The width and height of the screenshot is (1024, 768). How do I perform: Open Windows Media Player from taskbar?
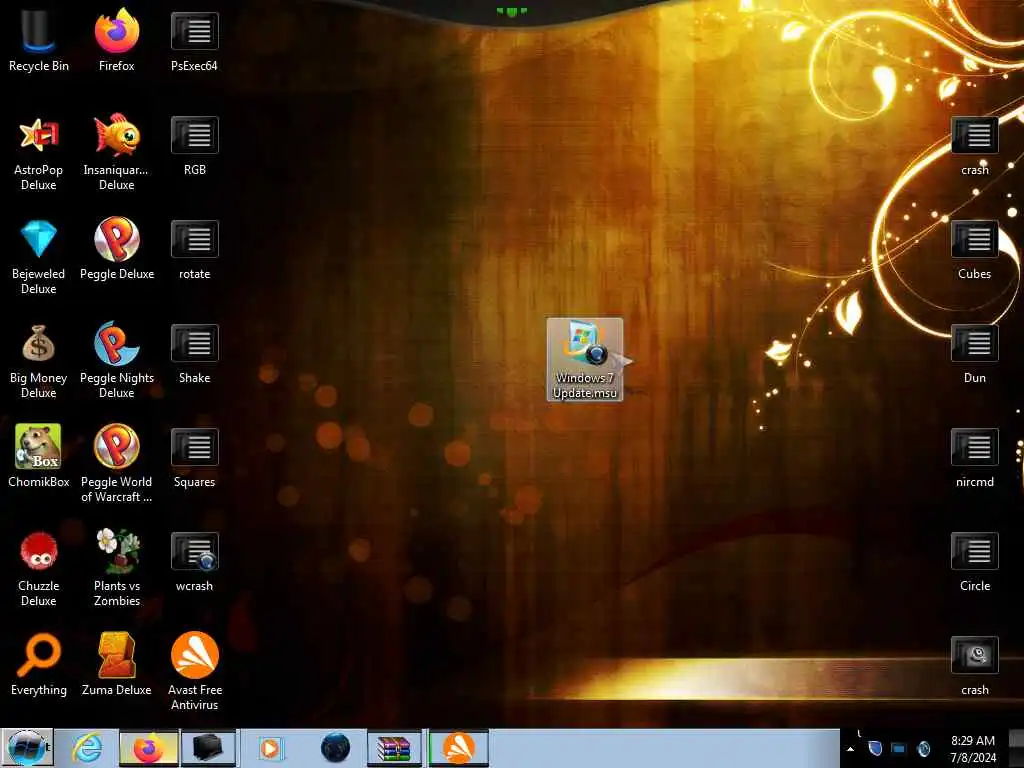pos(270,748)
